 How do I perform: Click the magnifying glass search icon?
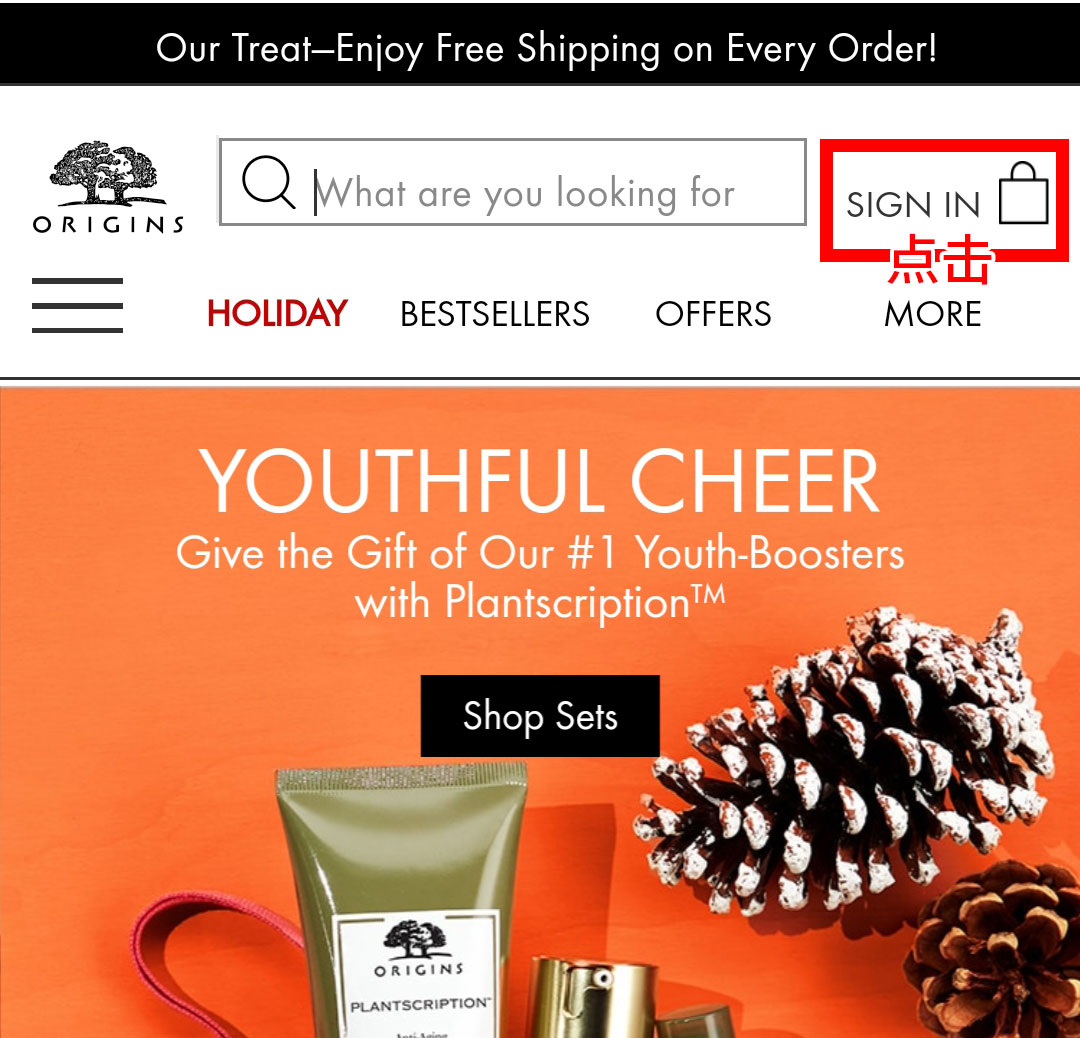[269, 183]
